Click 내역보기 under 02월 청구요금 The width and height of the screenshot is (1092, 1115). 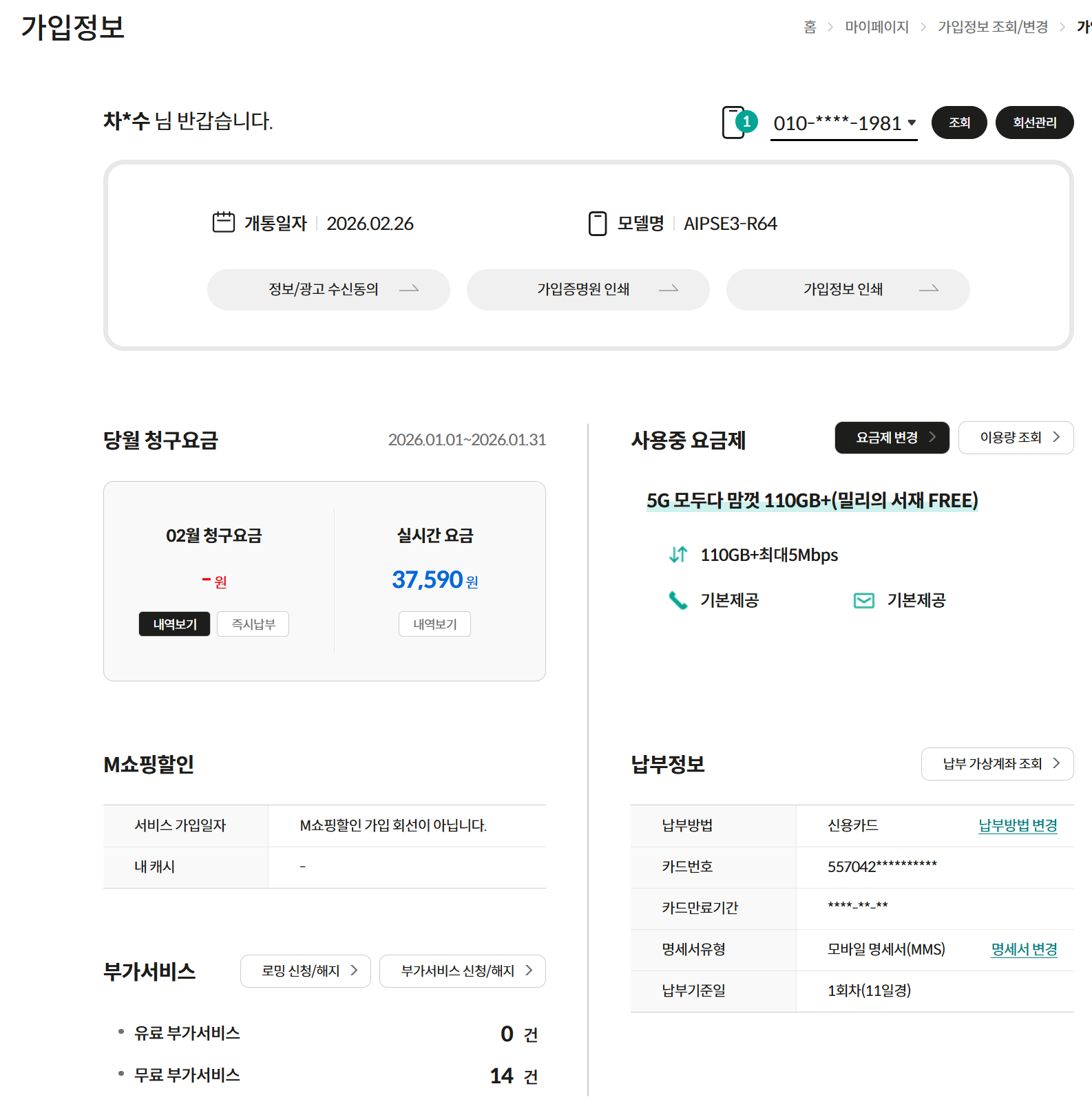pyautogui.click(x=174, y=624)
